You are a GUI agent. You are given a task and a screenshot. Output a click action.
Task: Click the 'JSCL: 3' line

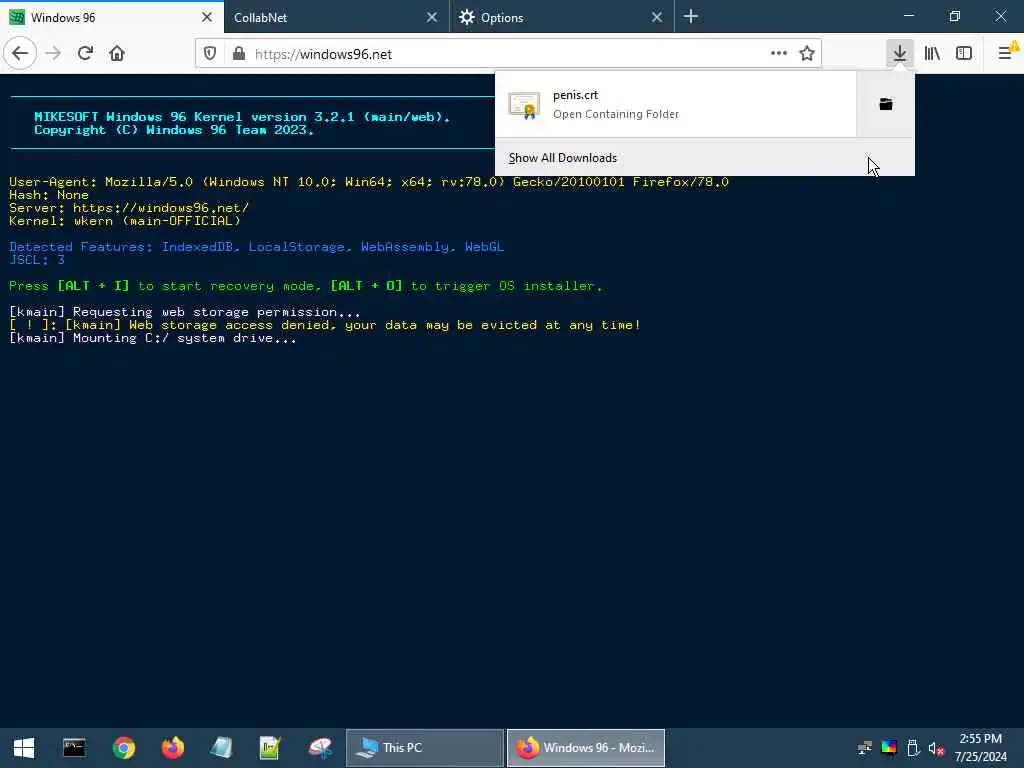(x=37, y=260)
